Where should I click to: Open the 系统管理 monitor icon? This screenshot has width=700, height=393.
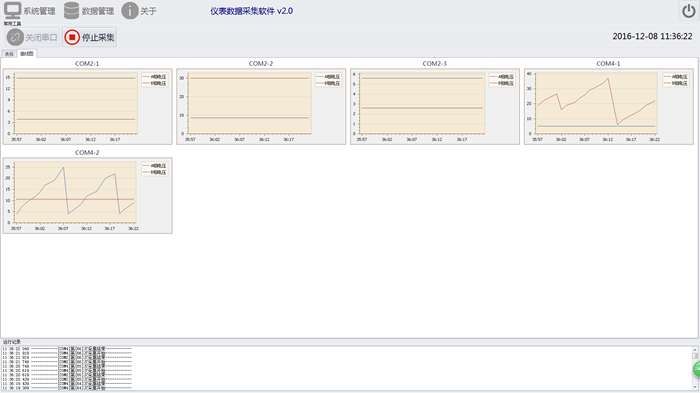point(12,11)
